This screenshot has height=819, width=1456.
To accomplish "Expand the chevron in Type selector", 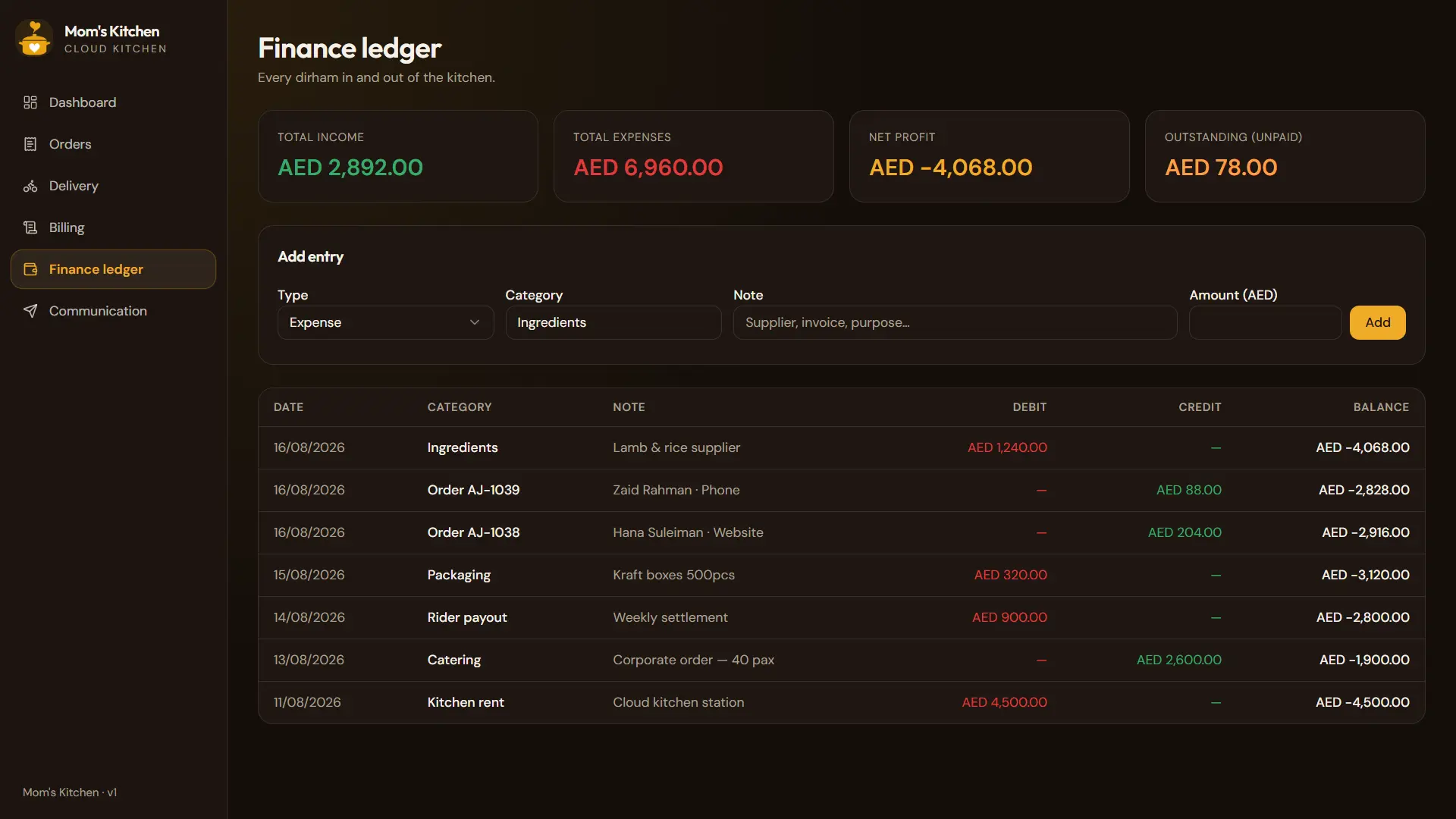I will pyautogui.click(x=475, y=322).
